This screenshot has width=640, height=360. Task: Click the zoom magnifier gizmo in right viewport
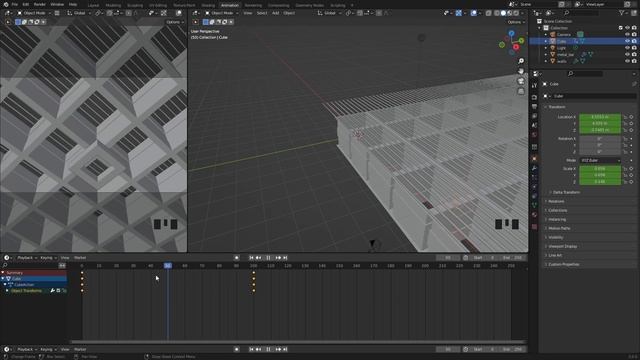[521, 61]
